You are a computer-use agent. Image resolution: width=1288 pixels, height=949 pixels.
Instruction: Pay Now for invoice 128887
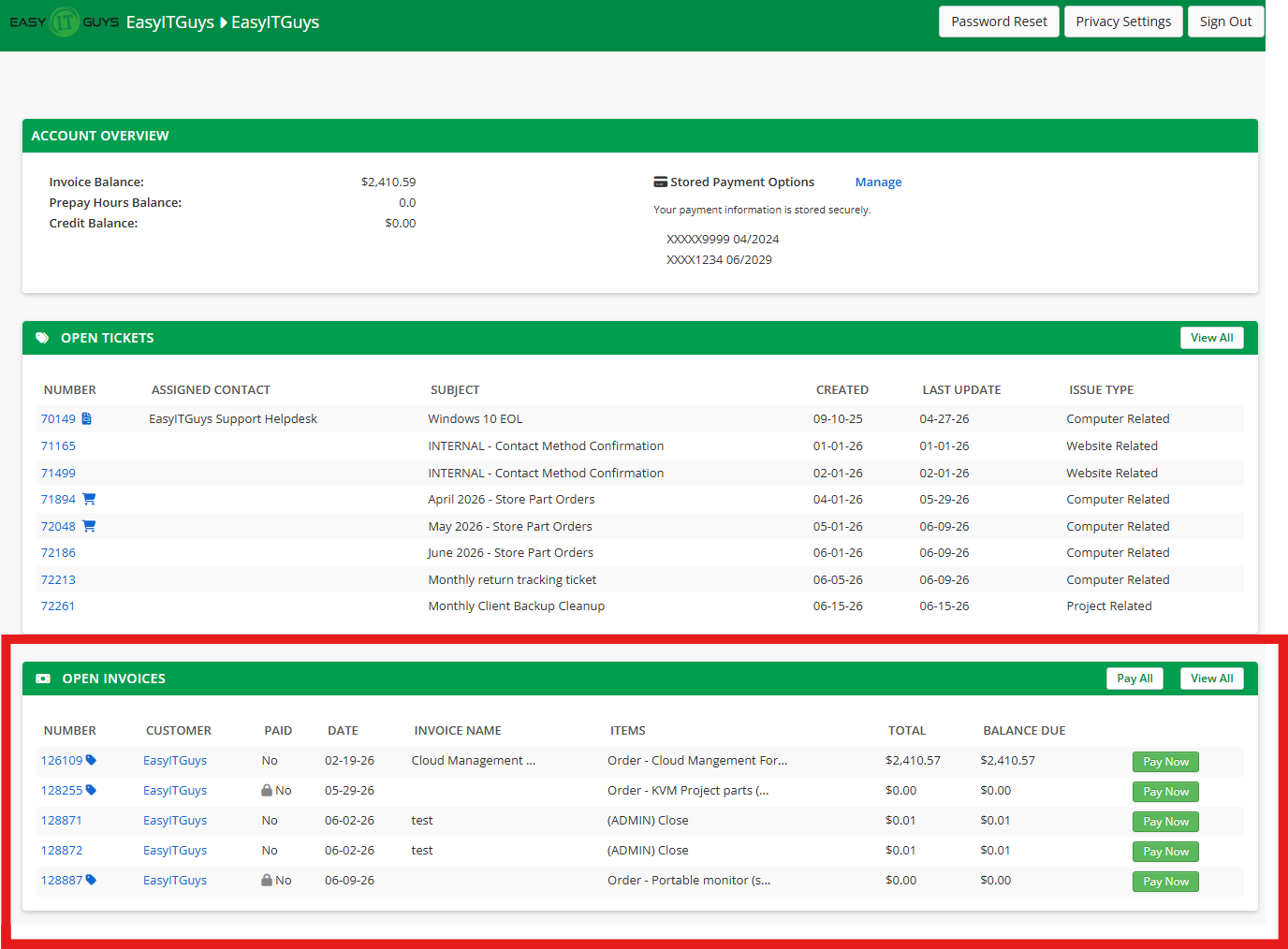pyautogui.click(x=1165, y=882)
